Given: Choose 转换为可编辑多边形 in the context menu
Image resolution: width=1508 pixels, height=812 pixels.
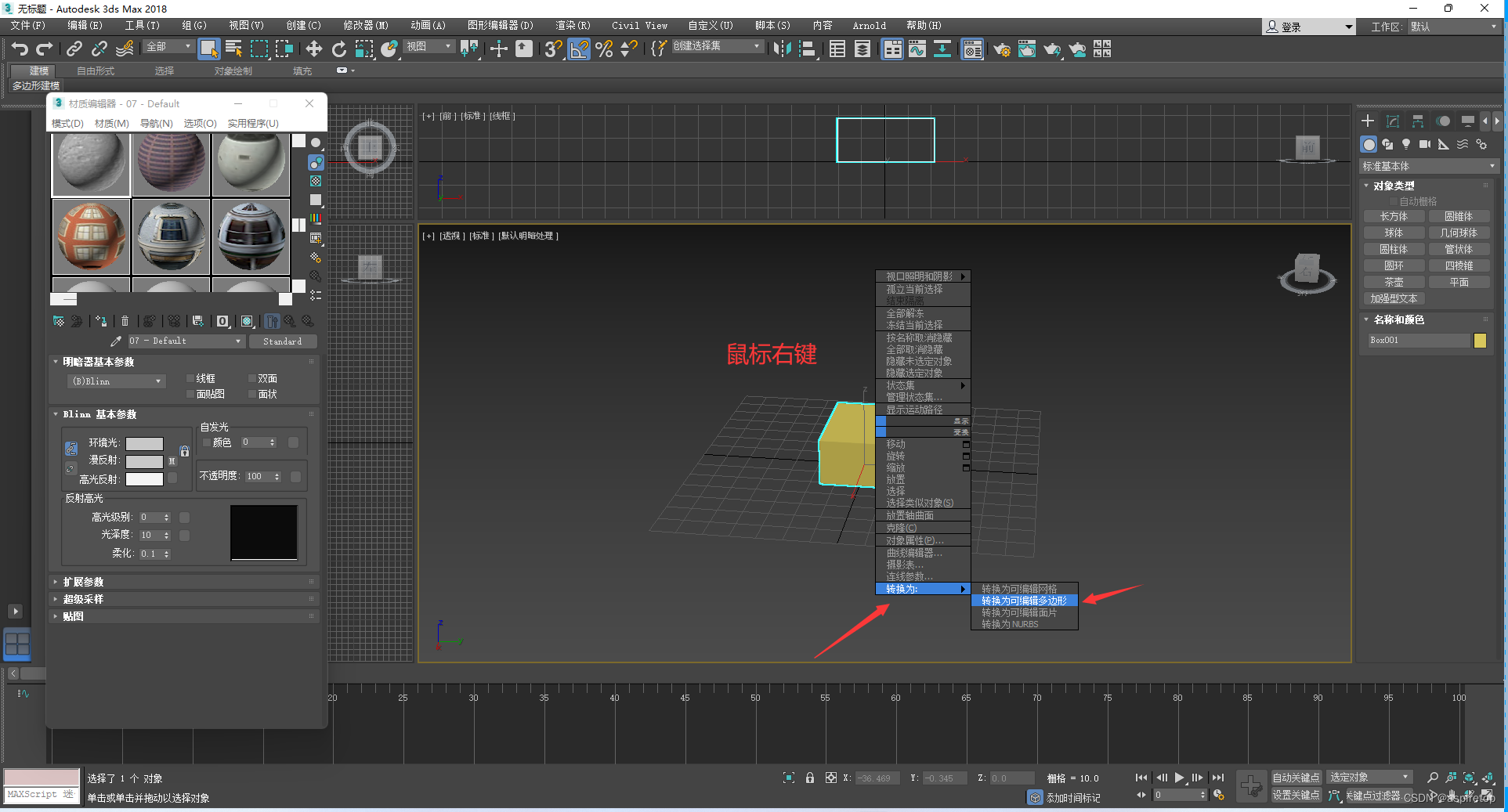Looking at the screenshot, I should [x=1024, y=601].
